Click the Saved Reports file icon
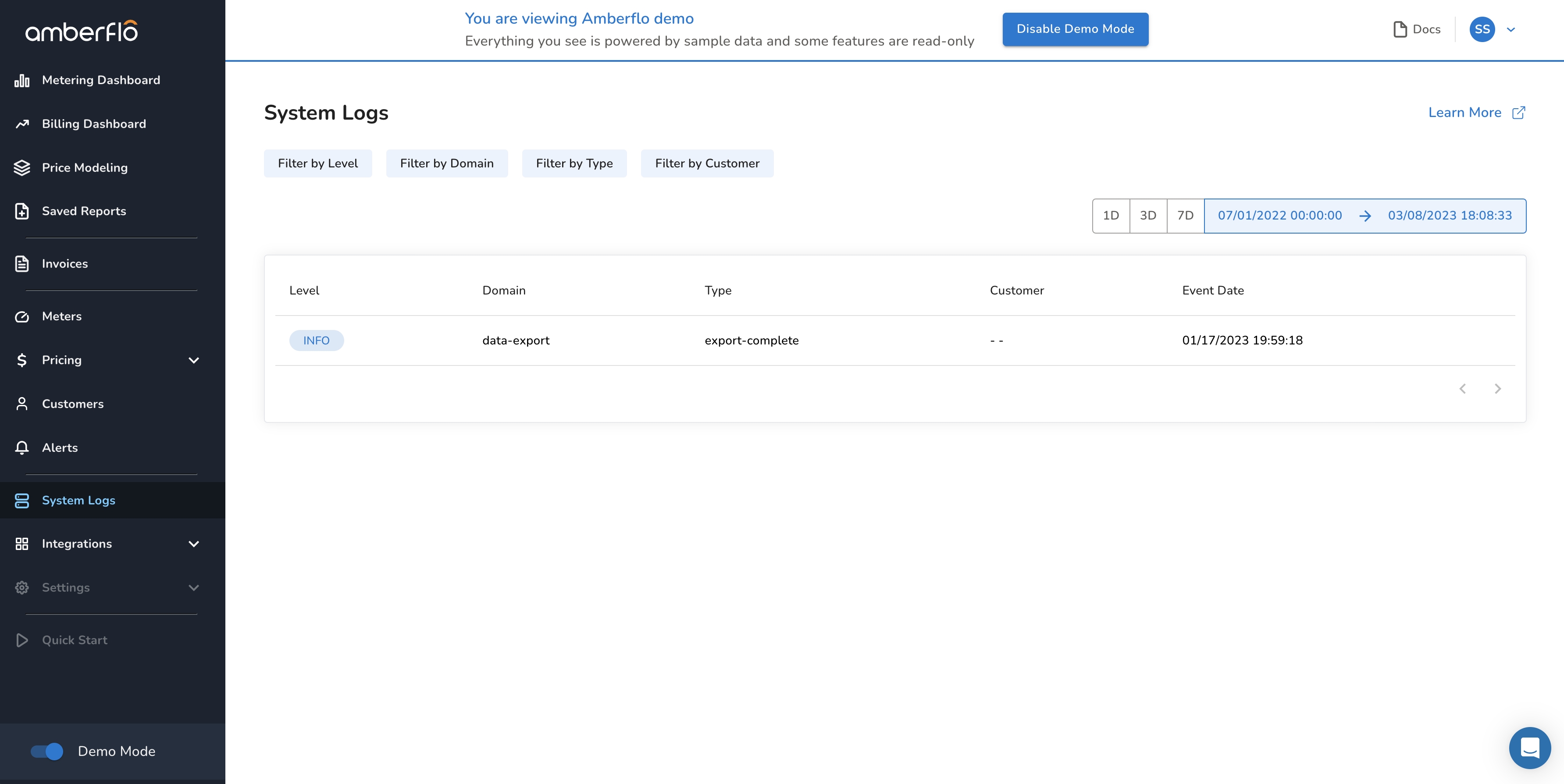 [x=22, y=211]
